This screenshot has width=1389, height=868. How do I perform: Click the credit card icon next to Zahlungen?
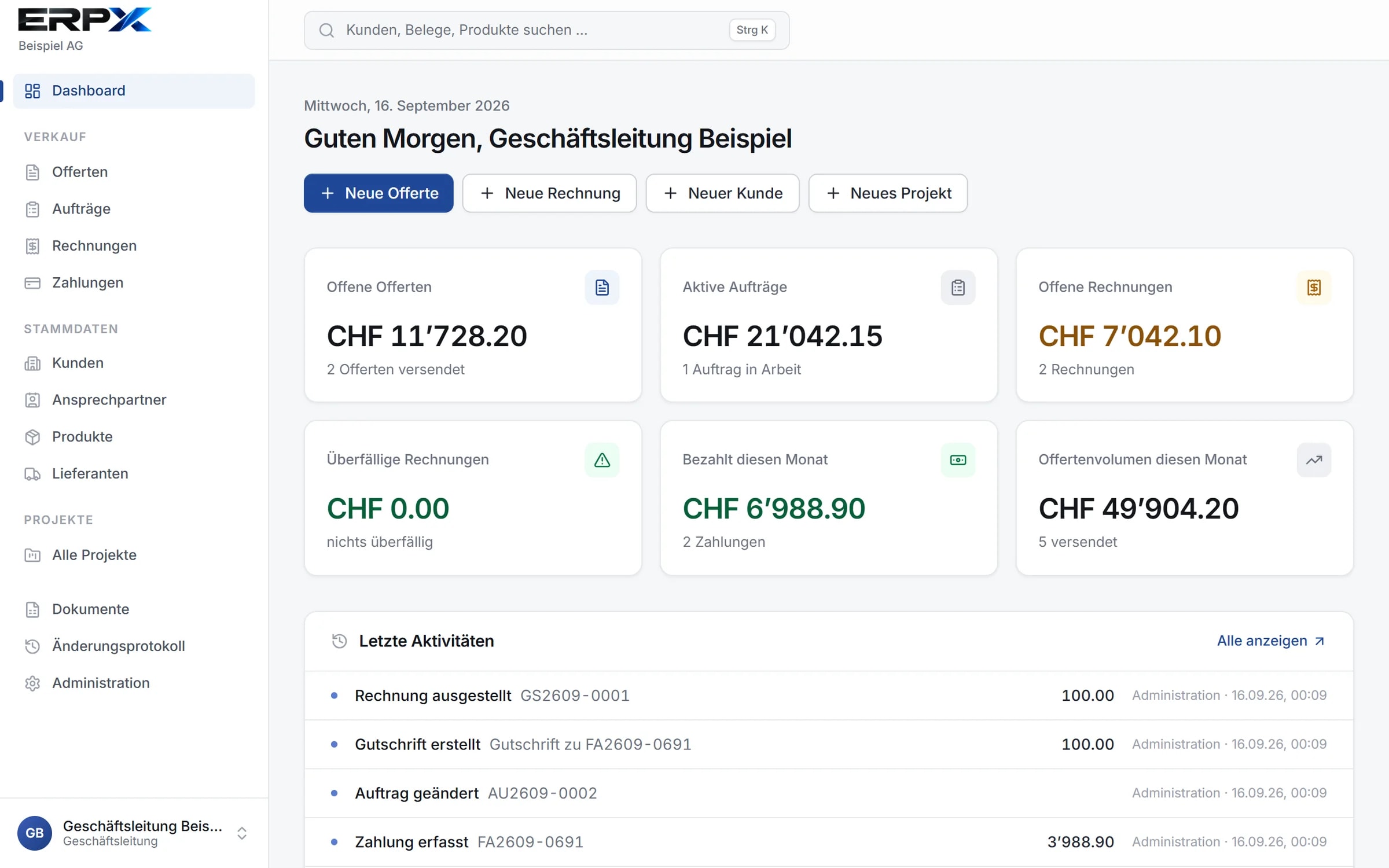32,283
